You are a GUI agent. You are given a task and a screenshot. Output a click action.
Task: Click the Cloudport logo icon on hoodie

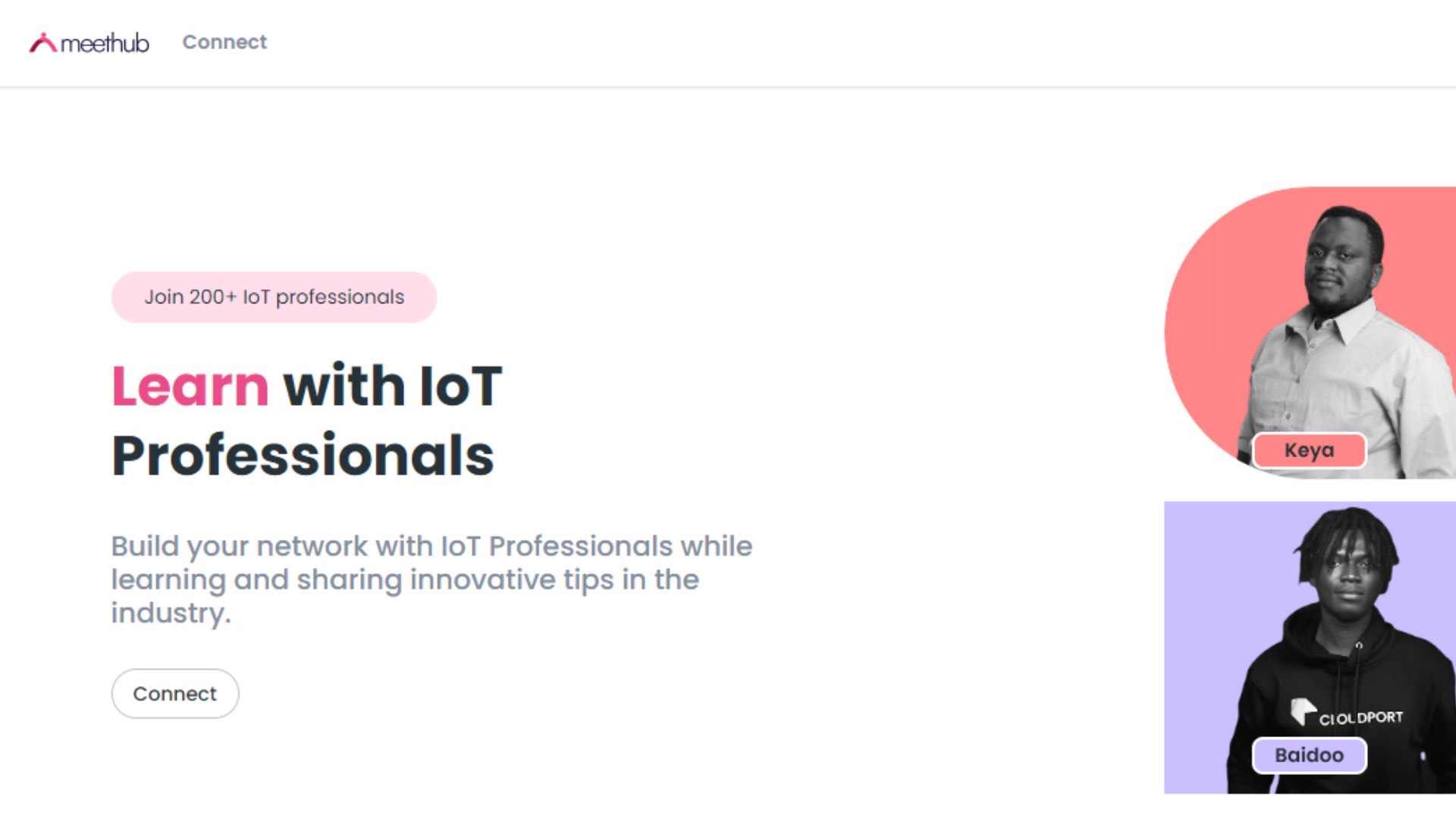[1302, 711]
